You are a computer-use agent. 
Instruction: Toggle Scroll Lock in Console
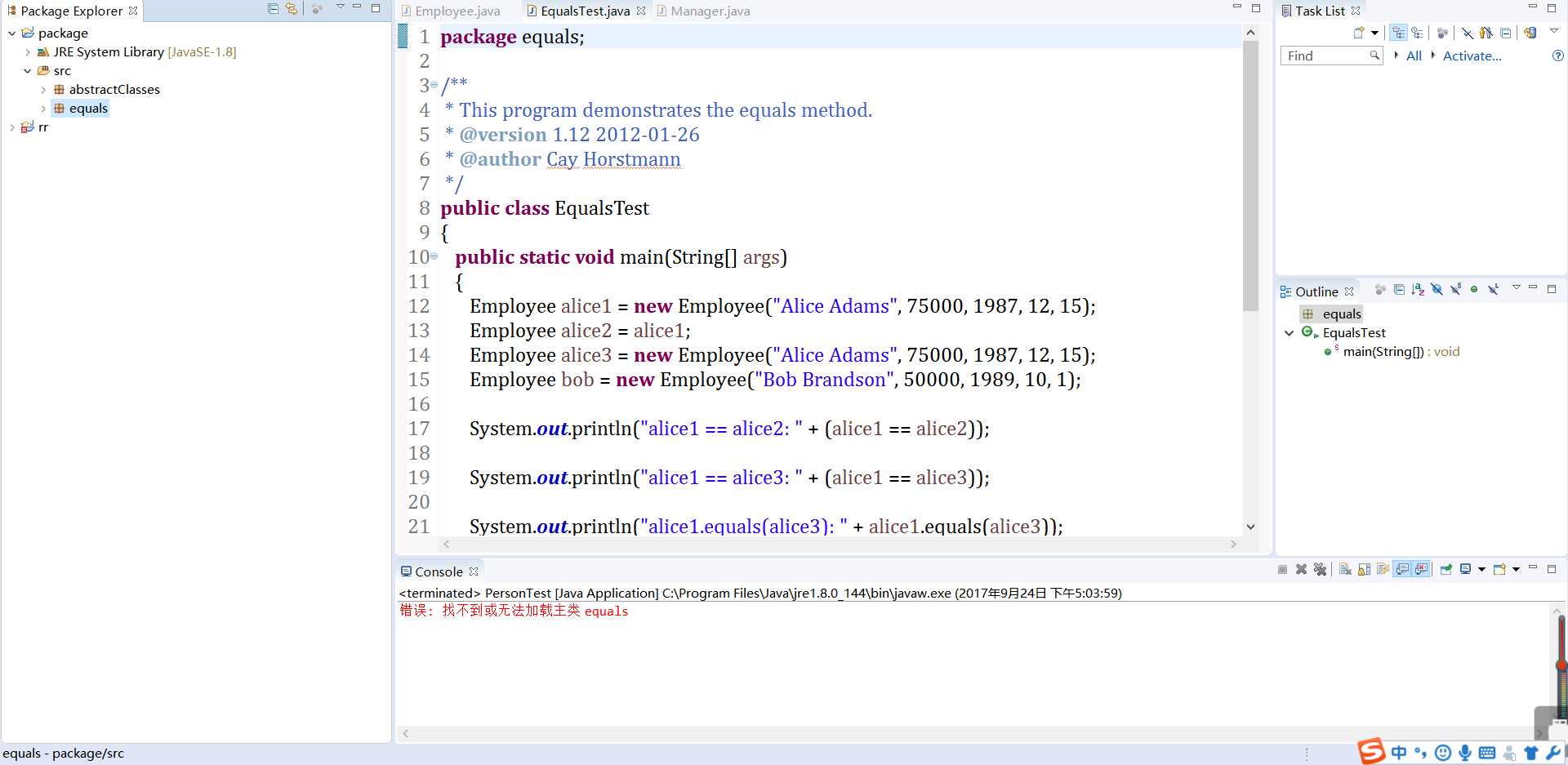coord(1364,569)
